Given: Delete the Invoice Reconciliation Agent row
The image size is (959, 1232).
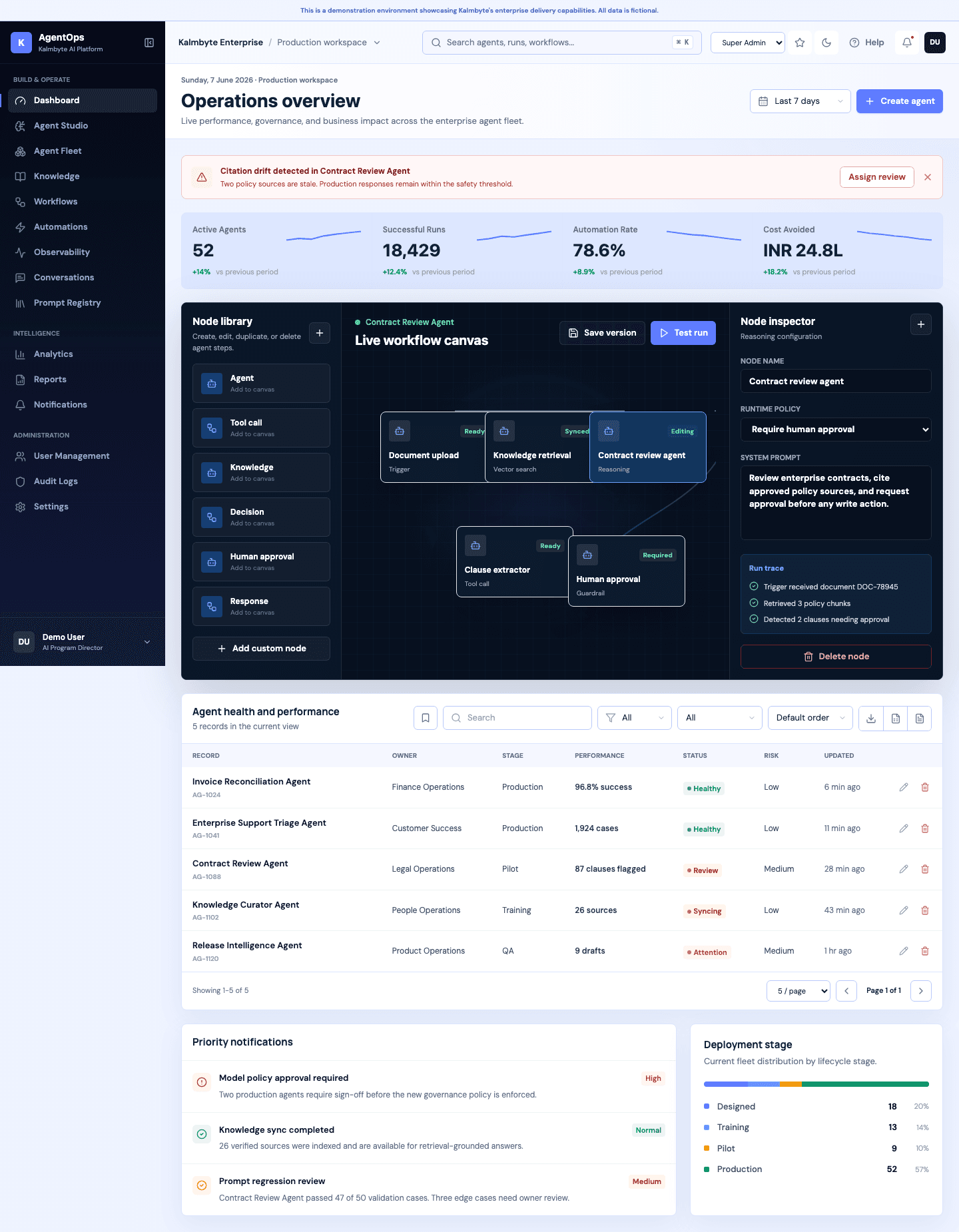Looking at the screenshot, I should pos(925,787).
